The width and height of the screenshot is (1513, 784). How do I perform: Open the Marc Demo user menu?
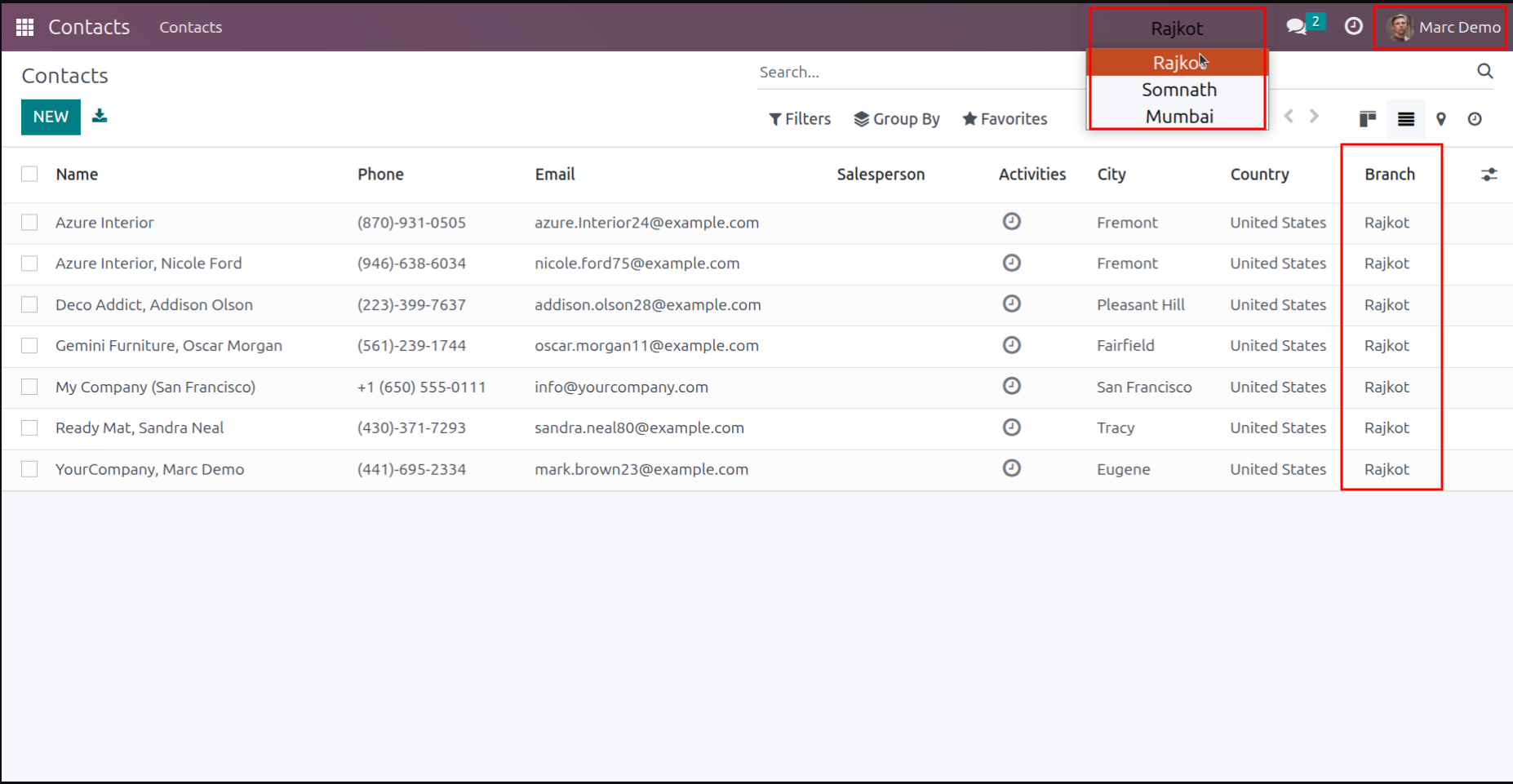[1443, 27]
